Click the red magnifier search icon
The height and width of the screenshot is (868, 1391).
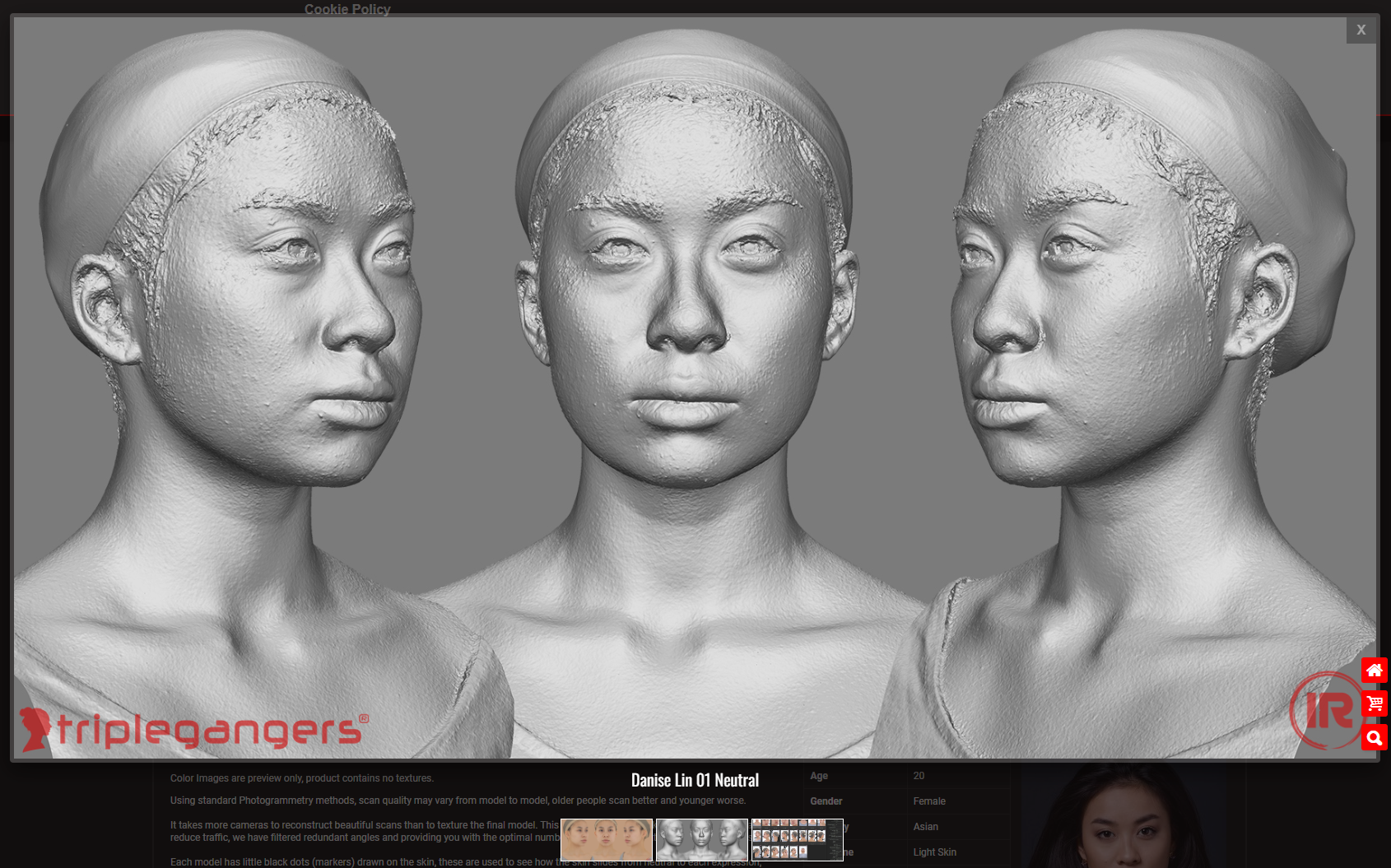point(1375,737)
